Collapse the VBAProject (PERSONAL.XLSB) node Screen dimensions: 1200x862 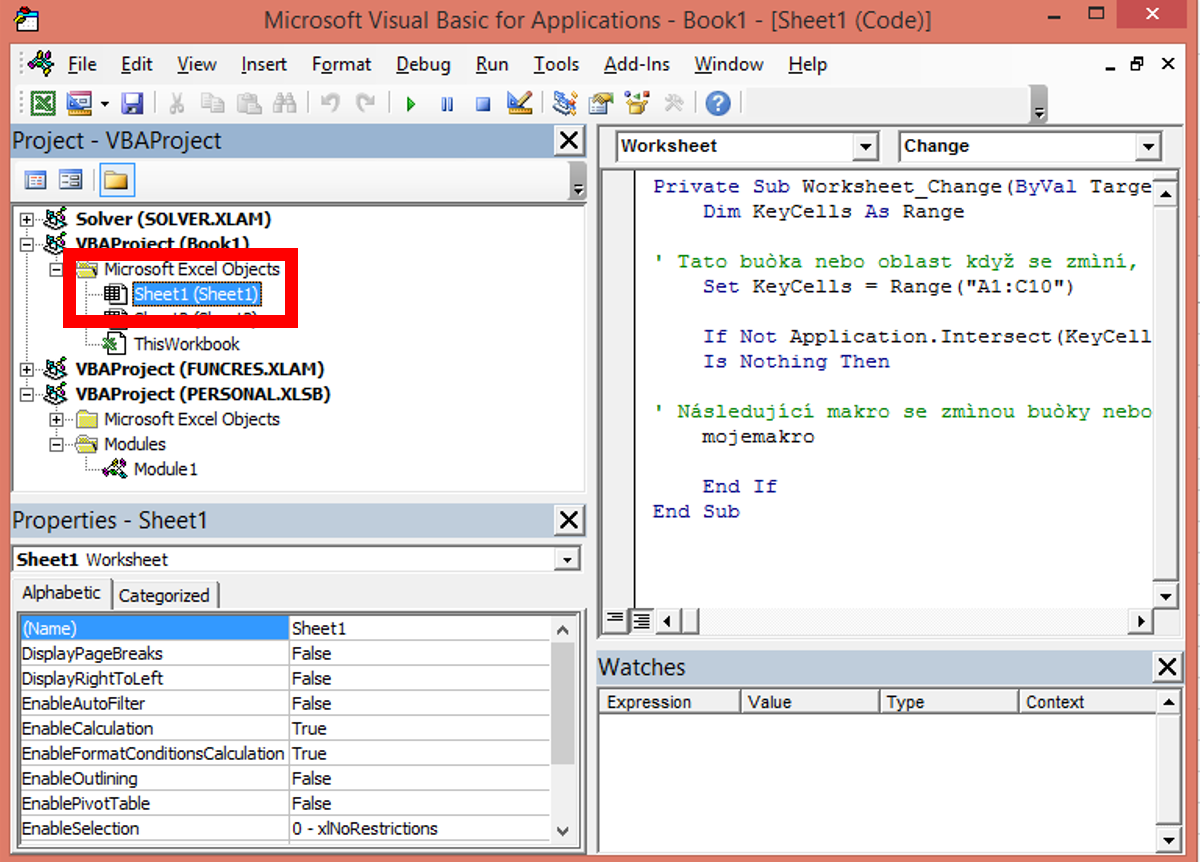[27, 394]
